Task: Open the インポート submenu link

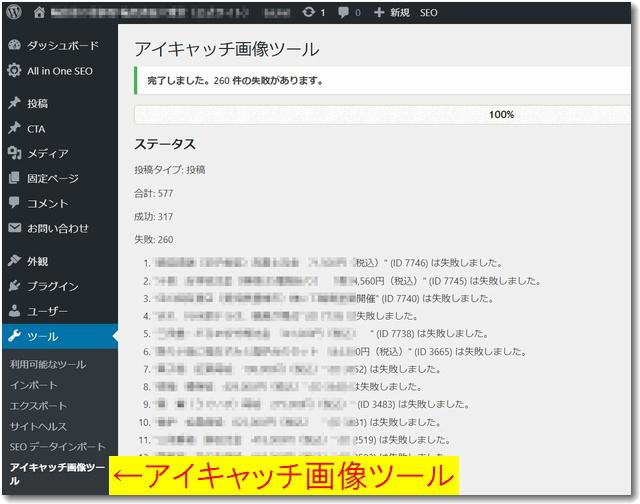Action: pos(33,385)
